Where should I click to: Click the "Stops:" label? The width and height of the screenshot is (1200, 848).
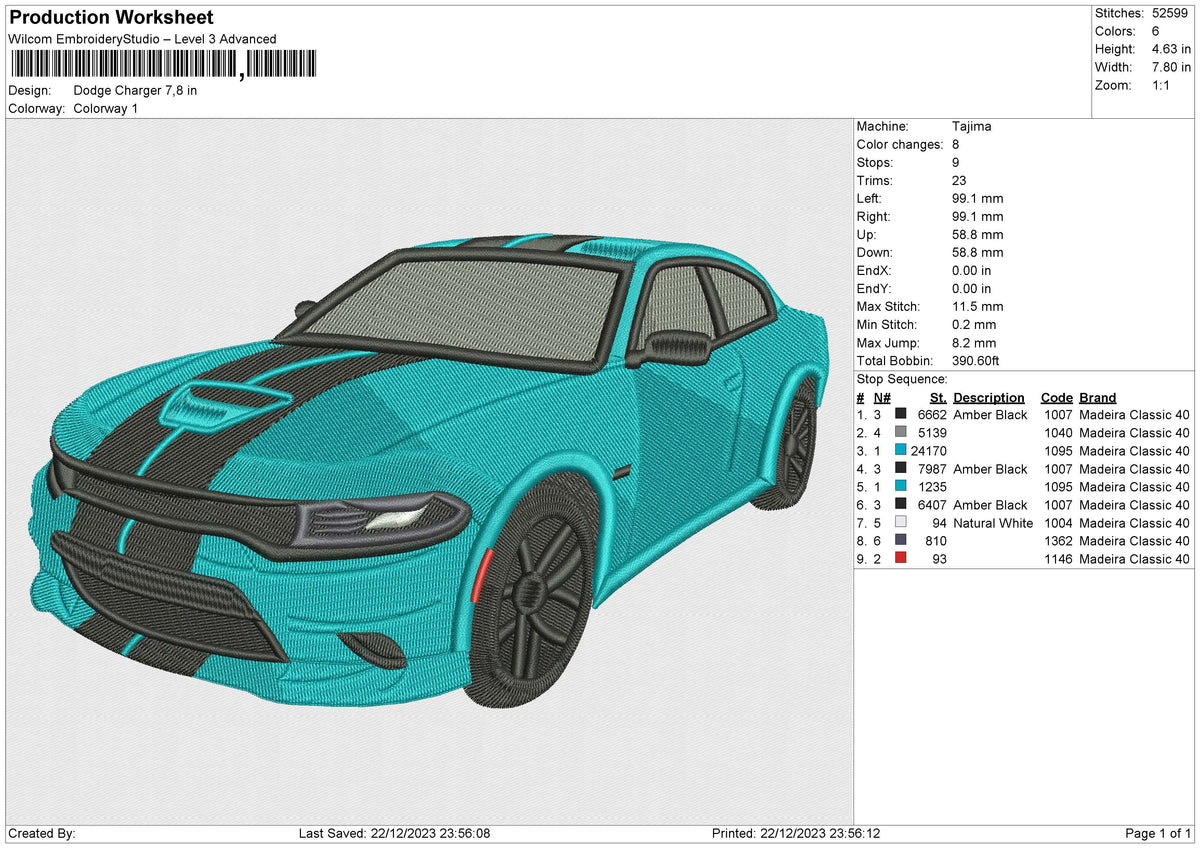[875, 163]
